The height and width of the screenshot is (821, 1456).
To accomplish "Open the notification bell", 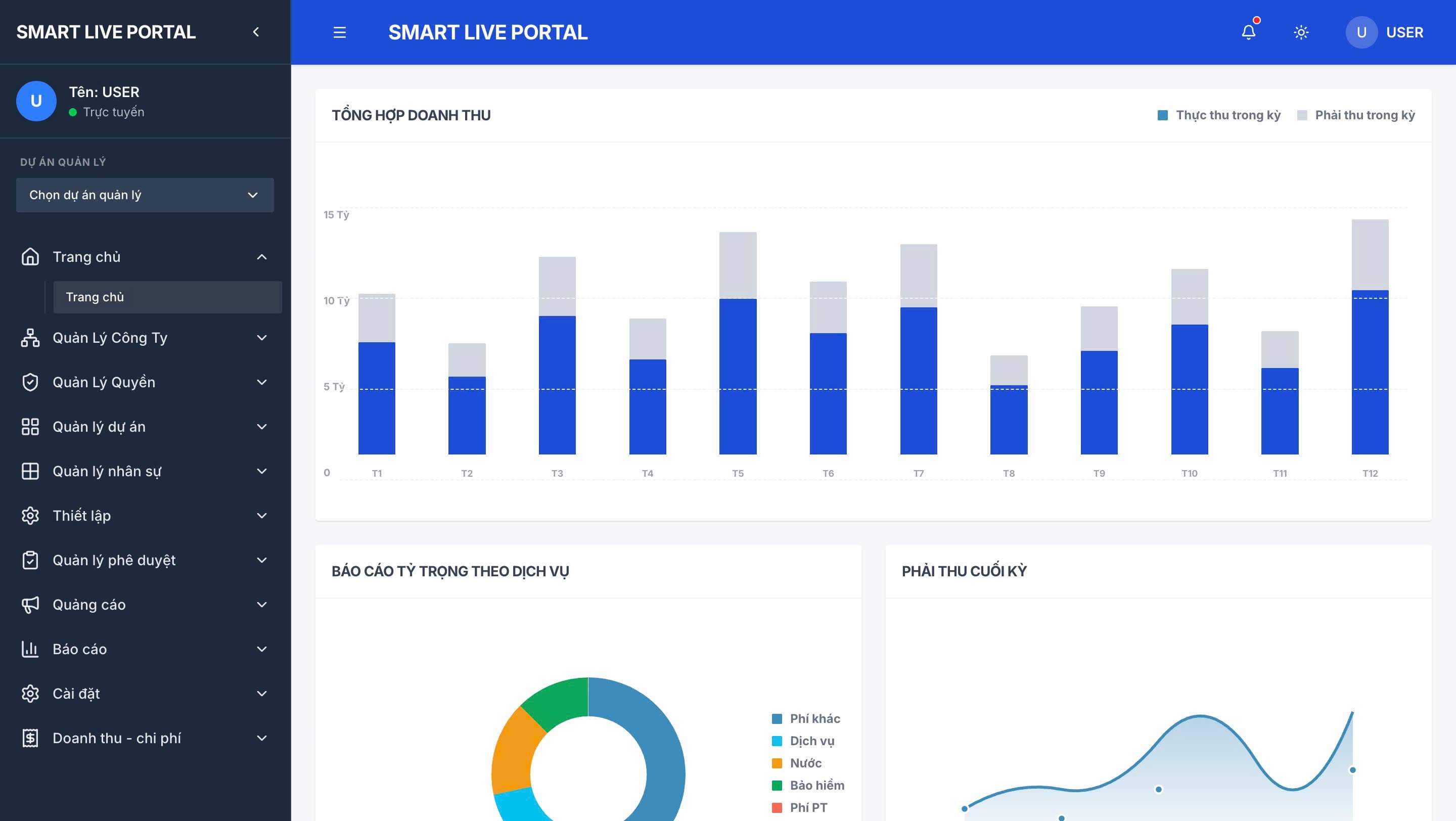I will coord(1248,32).
